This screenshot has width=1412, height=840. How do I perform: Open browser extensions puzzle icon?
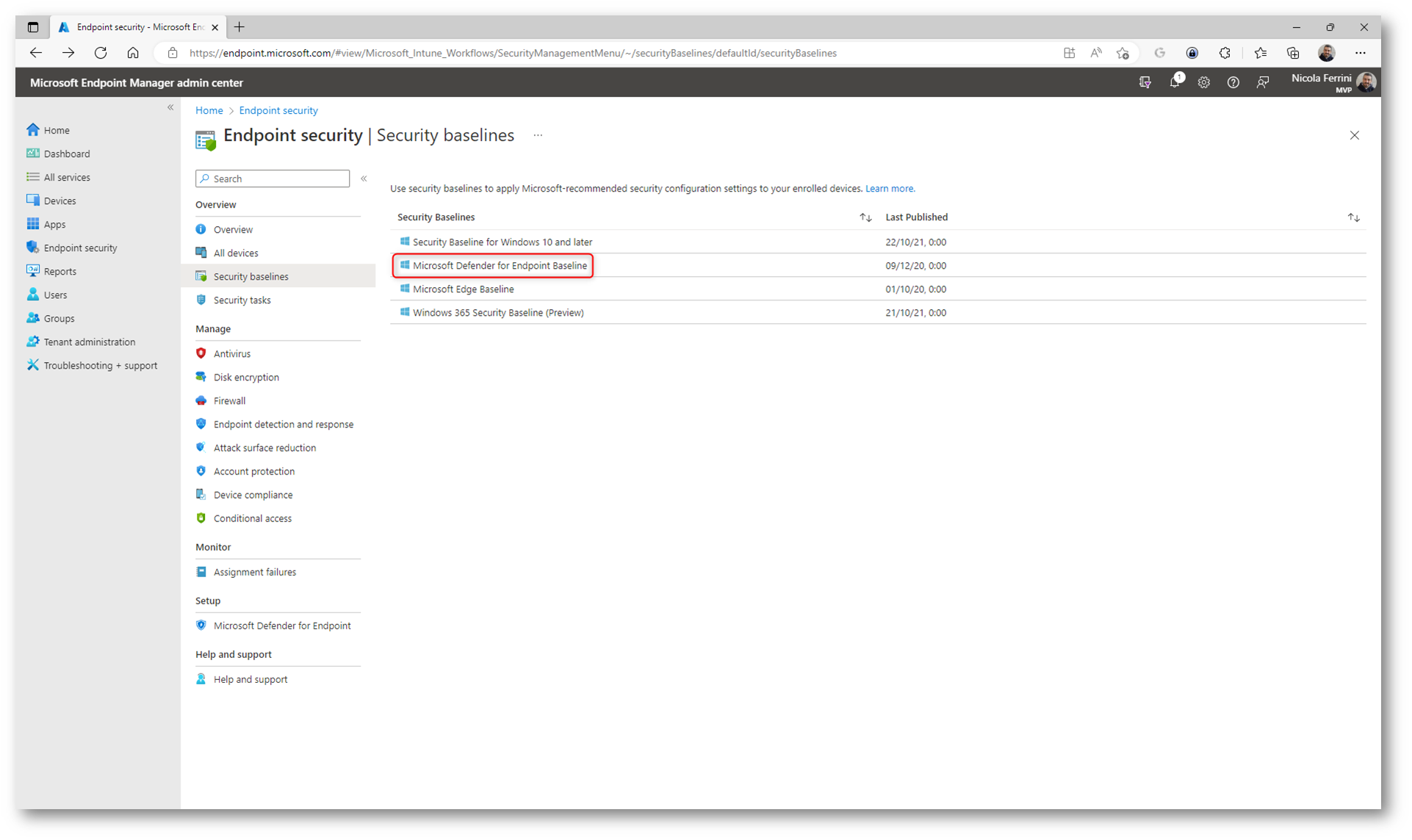tap(1225, 53)
